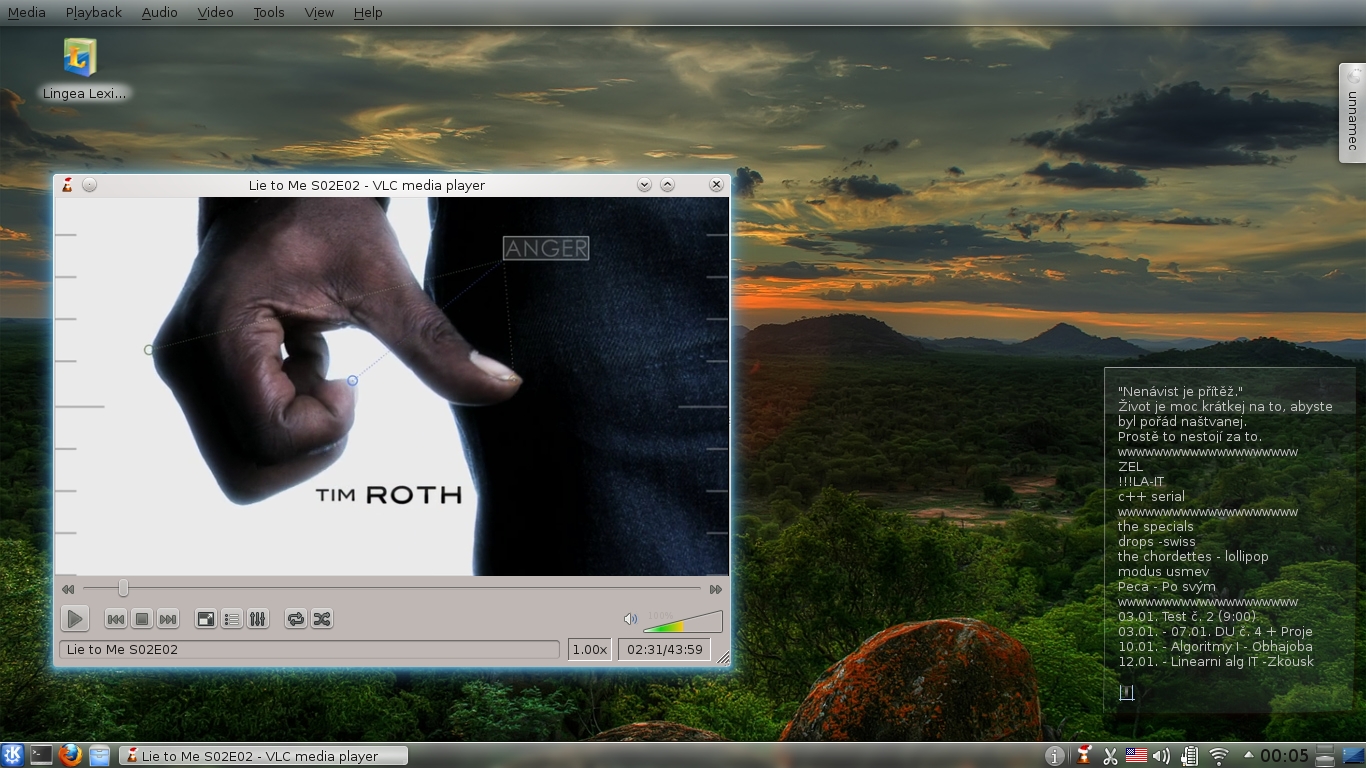The width and height of the screenshot is (1366, 768).
Task: Open file manager from the panel
Action: 99,755
